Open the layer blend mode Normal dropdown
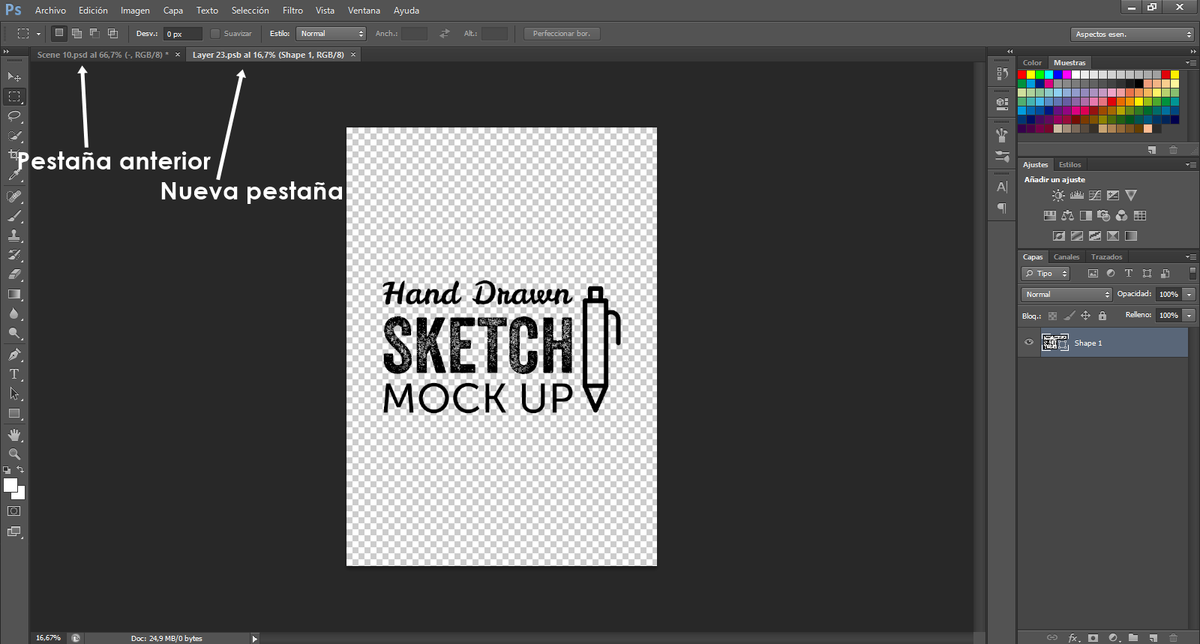Viewport: 1200px width, 644px height. click(x=1065, y=294)
